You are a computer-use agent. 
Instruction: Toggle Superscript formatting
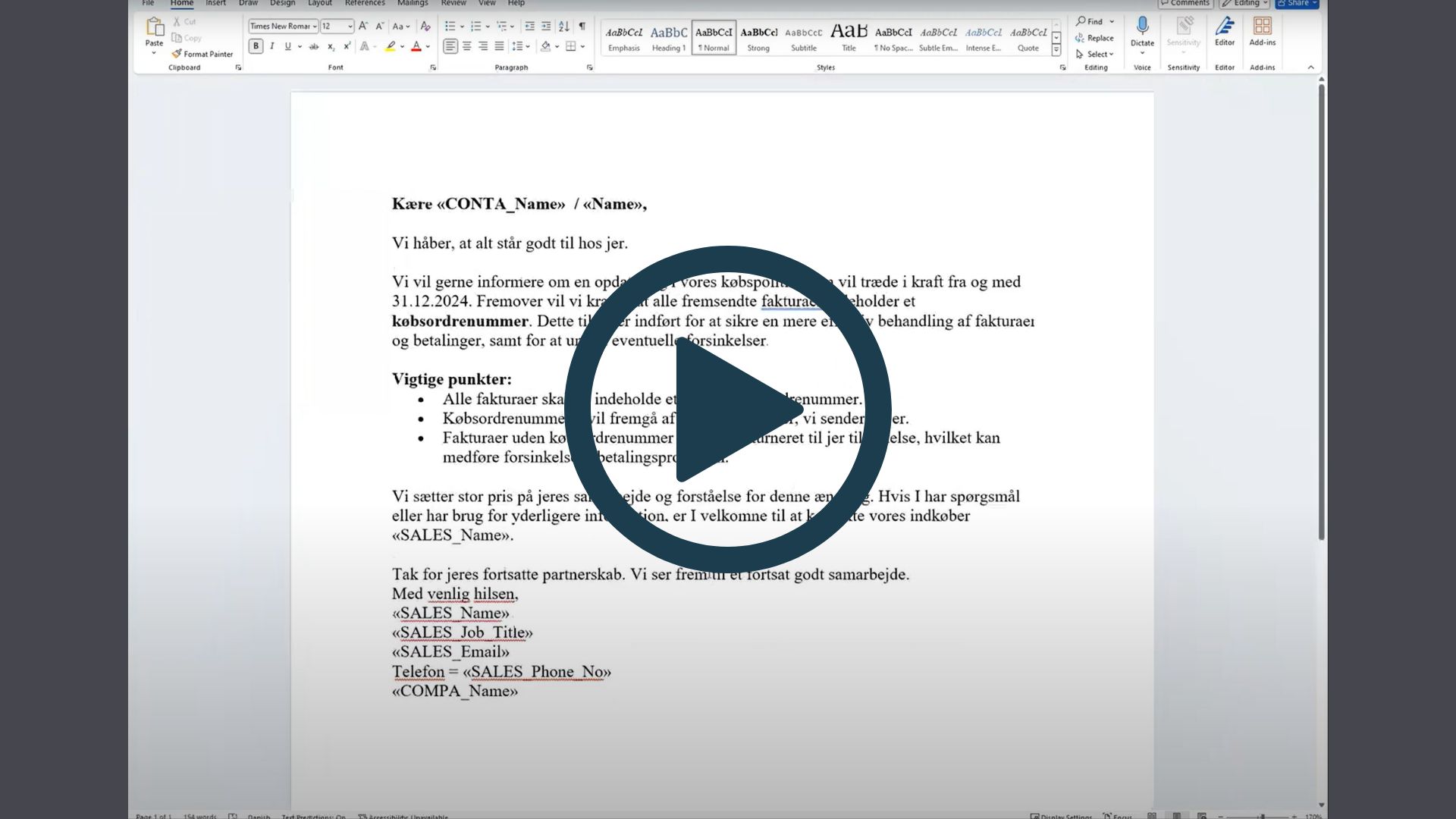tap(347, 46)
